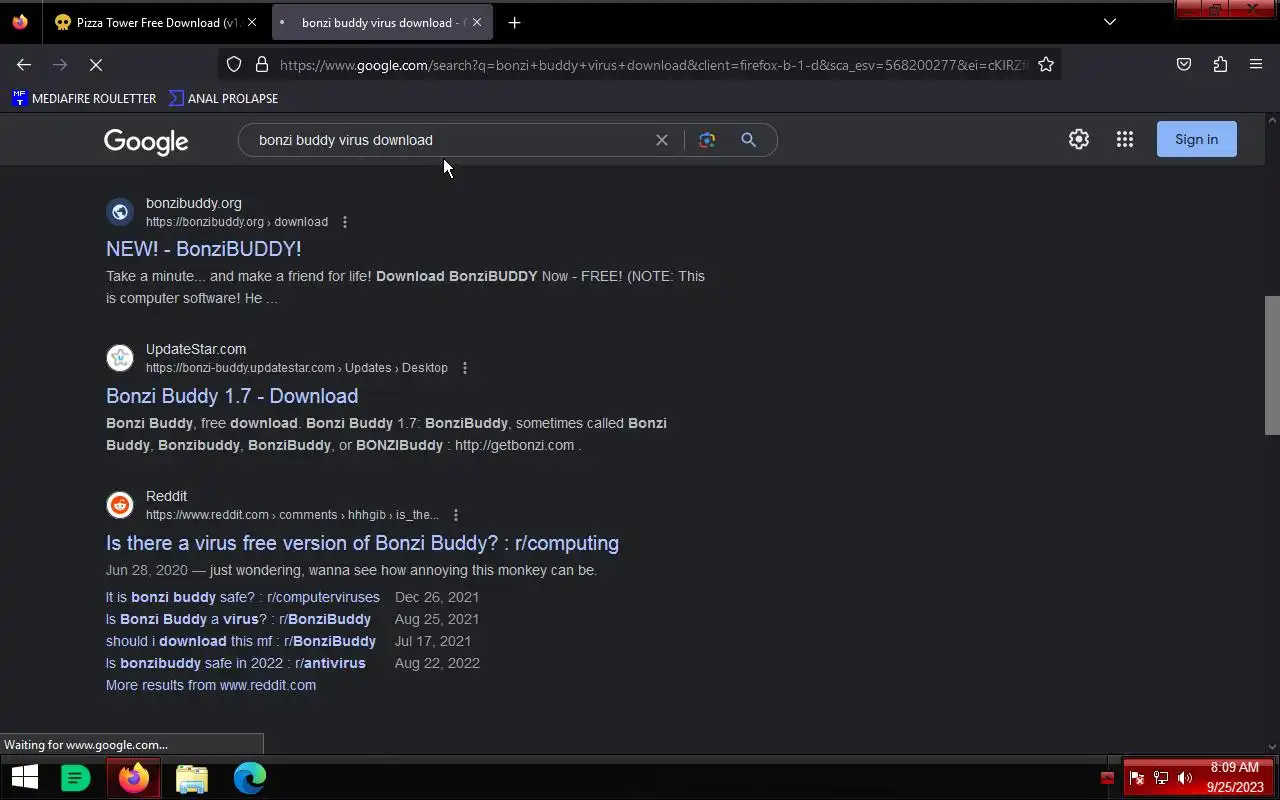Click the network icon in system tray
1280x800 pixels.
pos(1161,778)
